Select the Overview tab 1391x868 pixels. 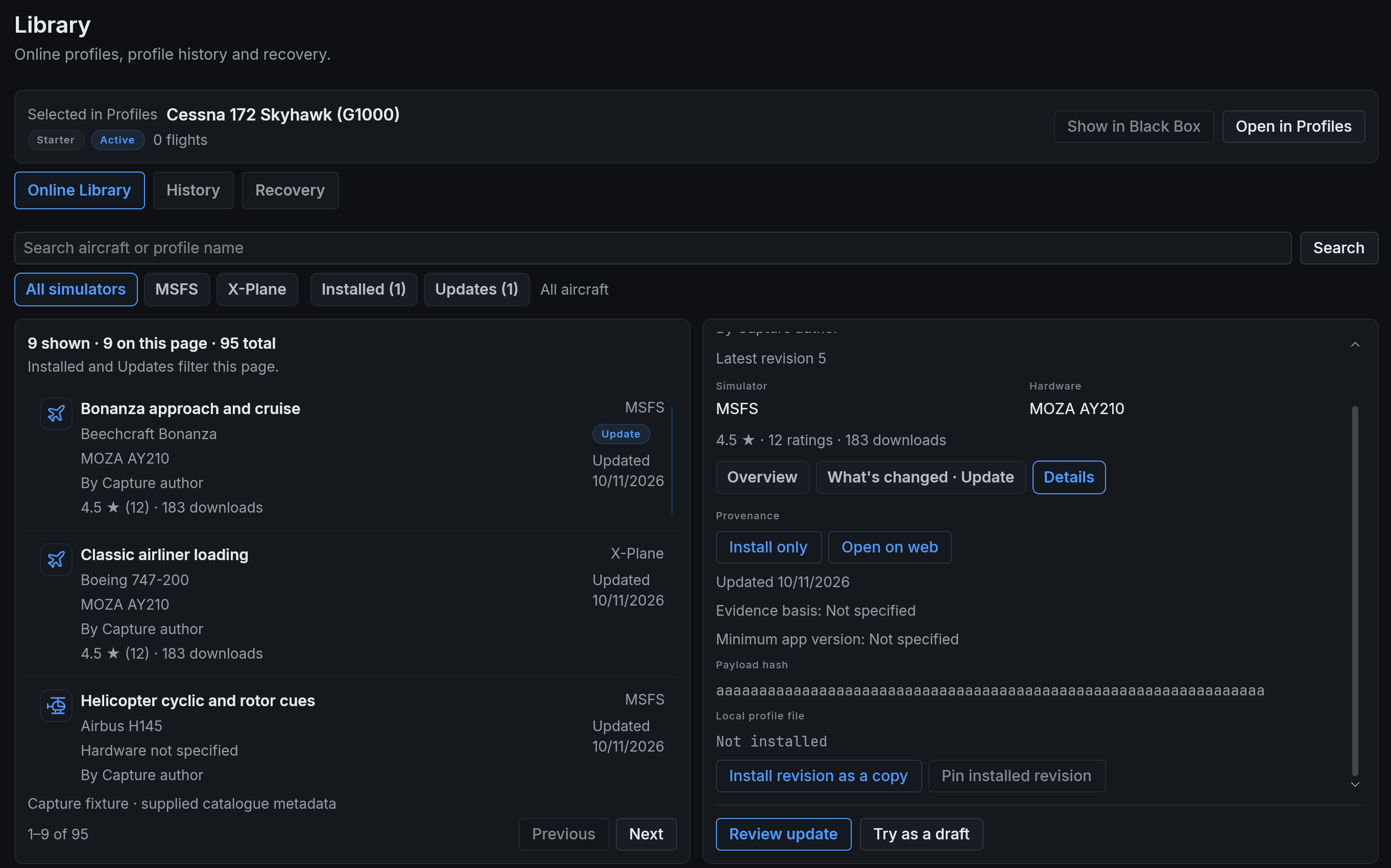[762, 477]
